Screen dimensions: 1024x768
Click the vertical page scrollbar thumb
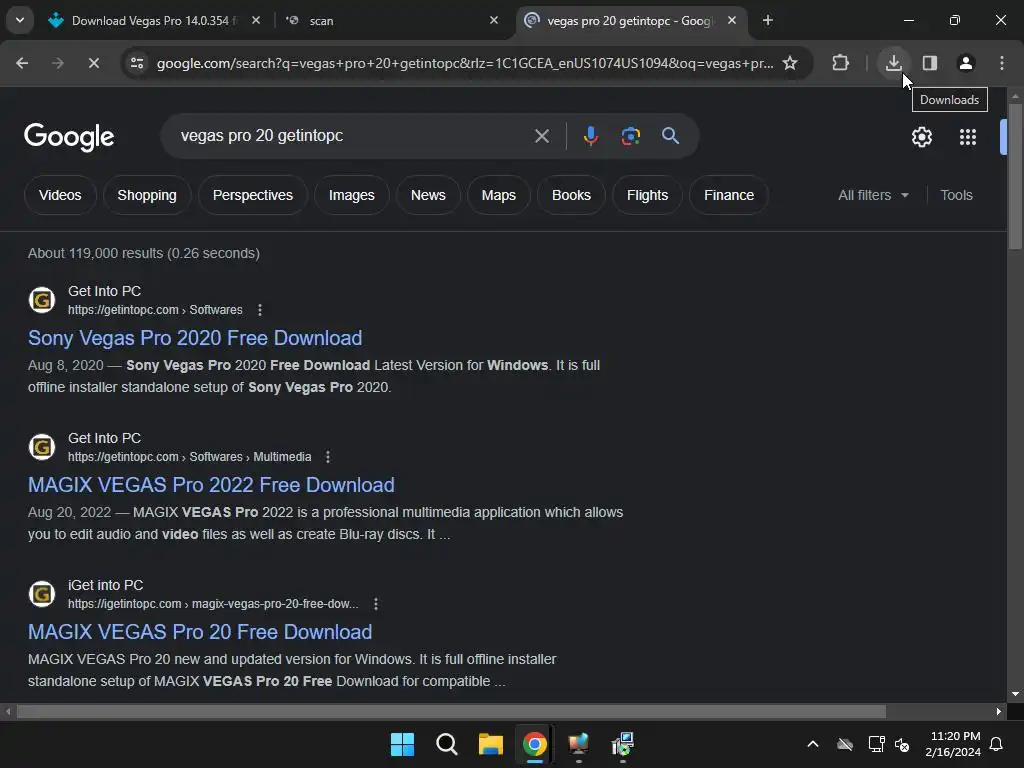click(1015, 176)
